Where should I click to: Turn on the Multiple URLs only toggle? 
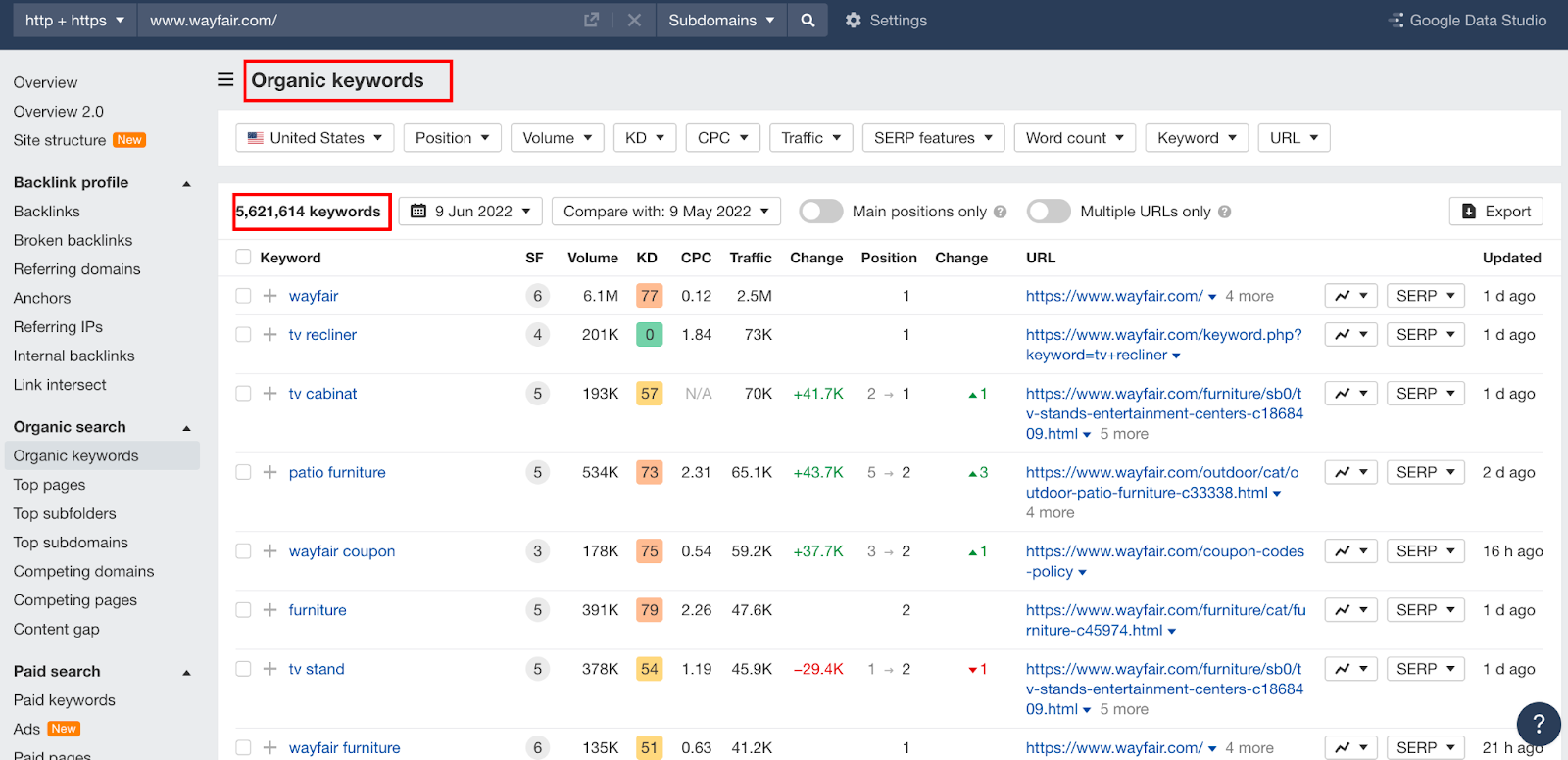(1049, 212)
